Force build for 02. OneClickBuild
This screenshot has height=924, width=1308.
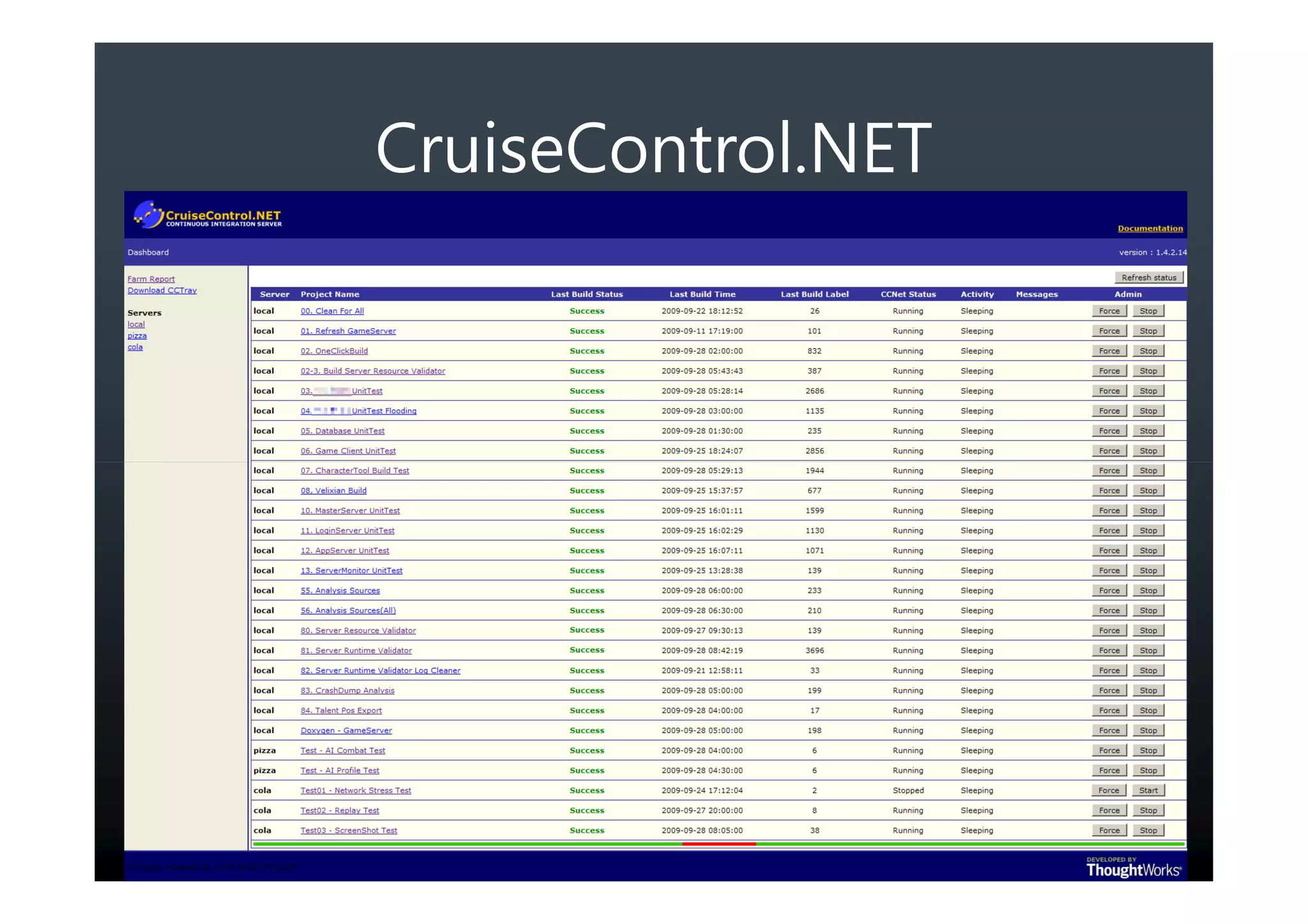coord(1109,351)
